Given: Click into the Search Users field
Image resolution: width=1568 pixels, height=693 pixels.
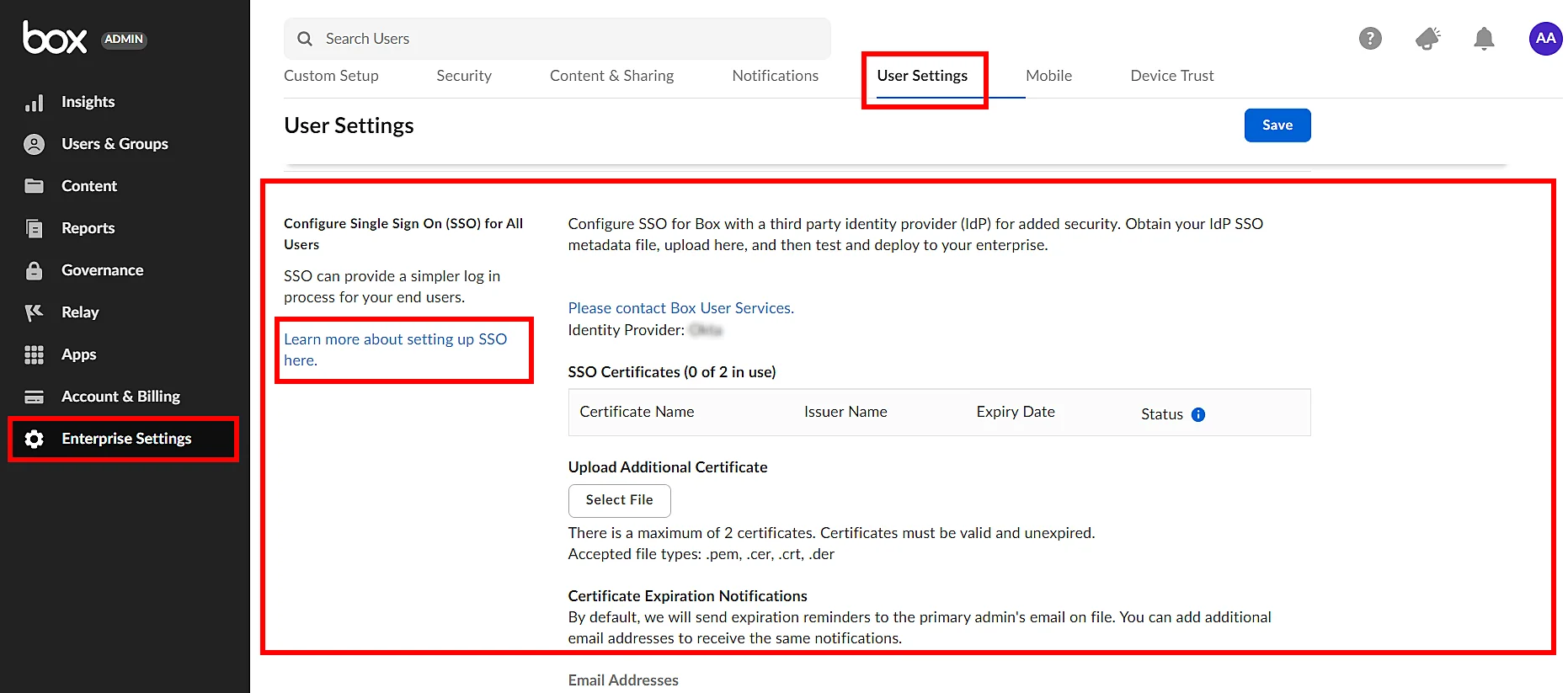Looking at the screenshot, I should [557, 39].
